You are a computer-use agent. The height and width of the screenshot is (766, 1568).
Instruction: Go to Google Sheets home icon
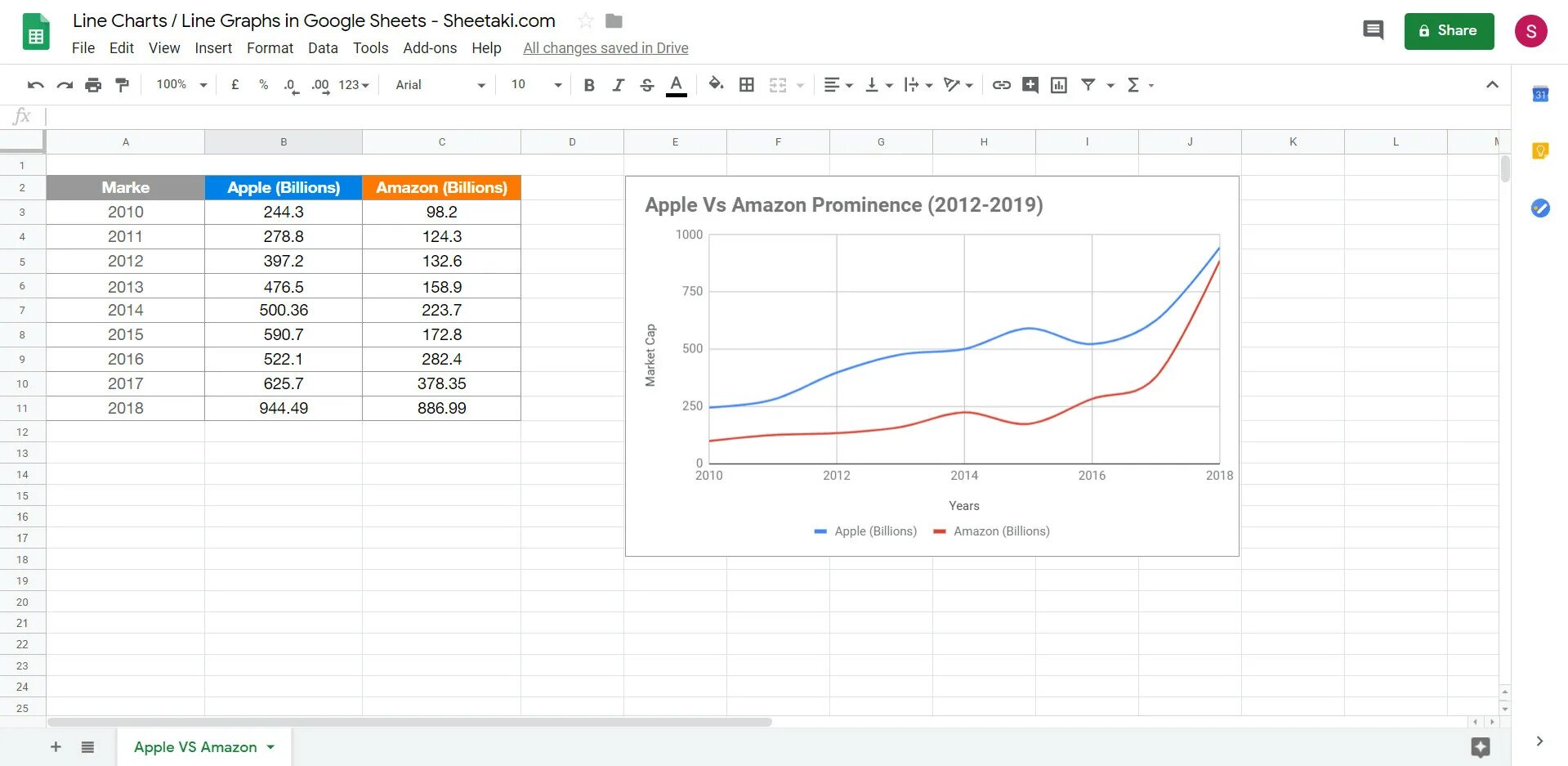(x=36, y=33)
